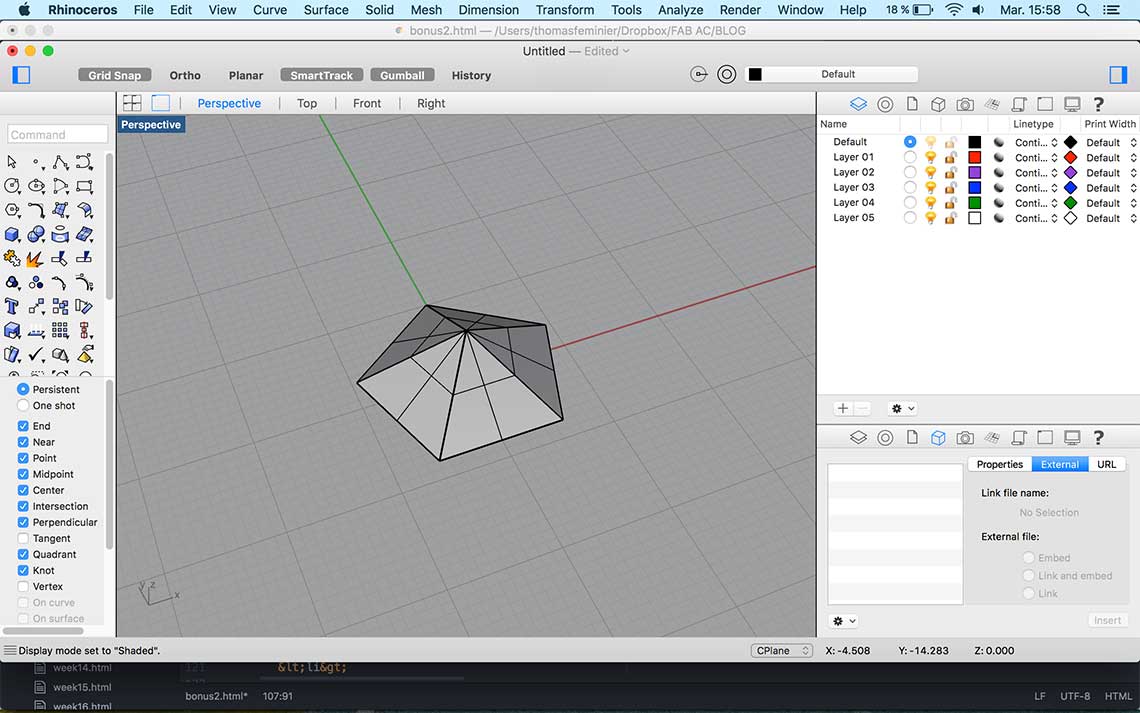Add a new layer with the plus button
The height and width of the screenshot is (713, 1140).
[843, 408]
